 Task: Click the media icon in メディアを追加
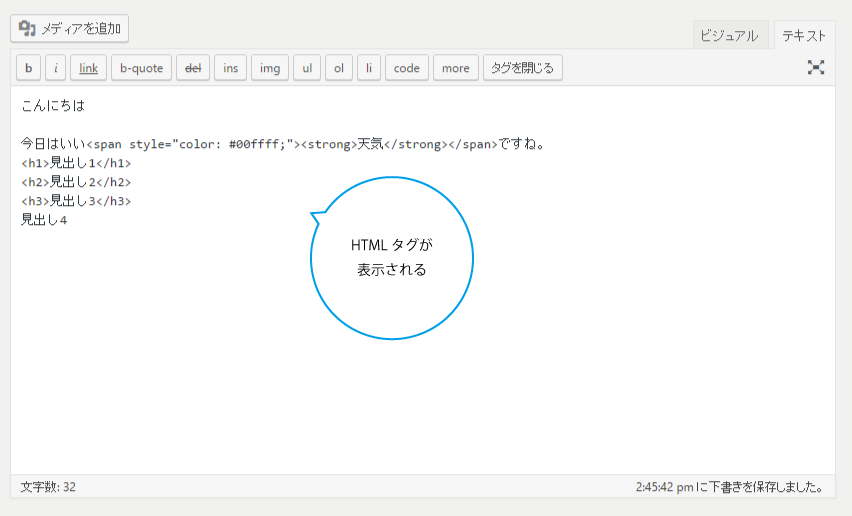tap(27, 29)
